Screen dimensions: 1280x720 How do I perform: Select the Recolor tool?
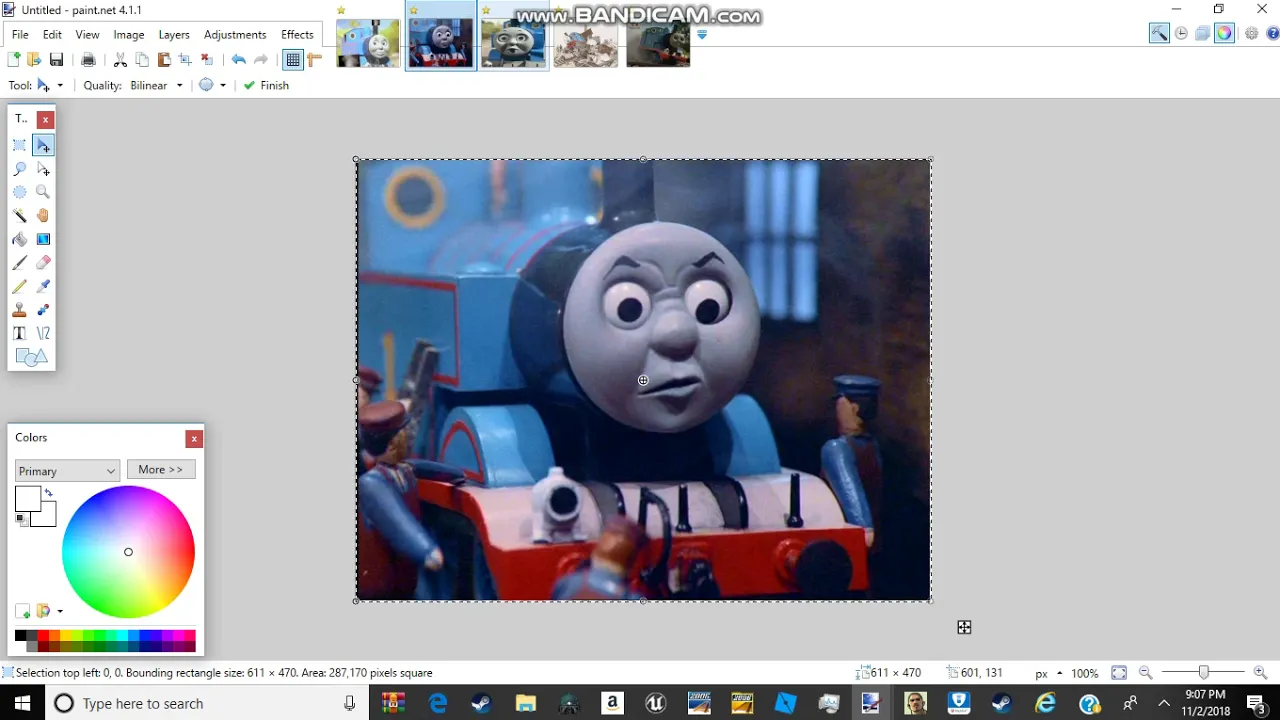pyautogui.click(x=43, y=310)
